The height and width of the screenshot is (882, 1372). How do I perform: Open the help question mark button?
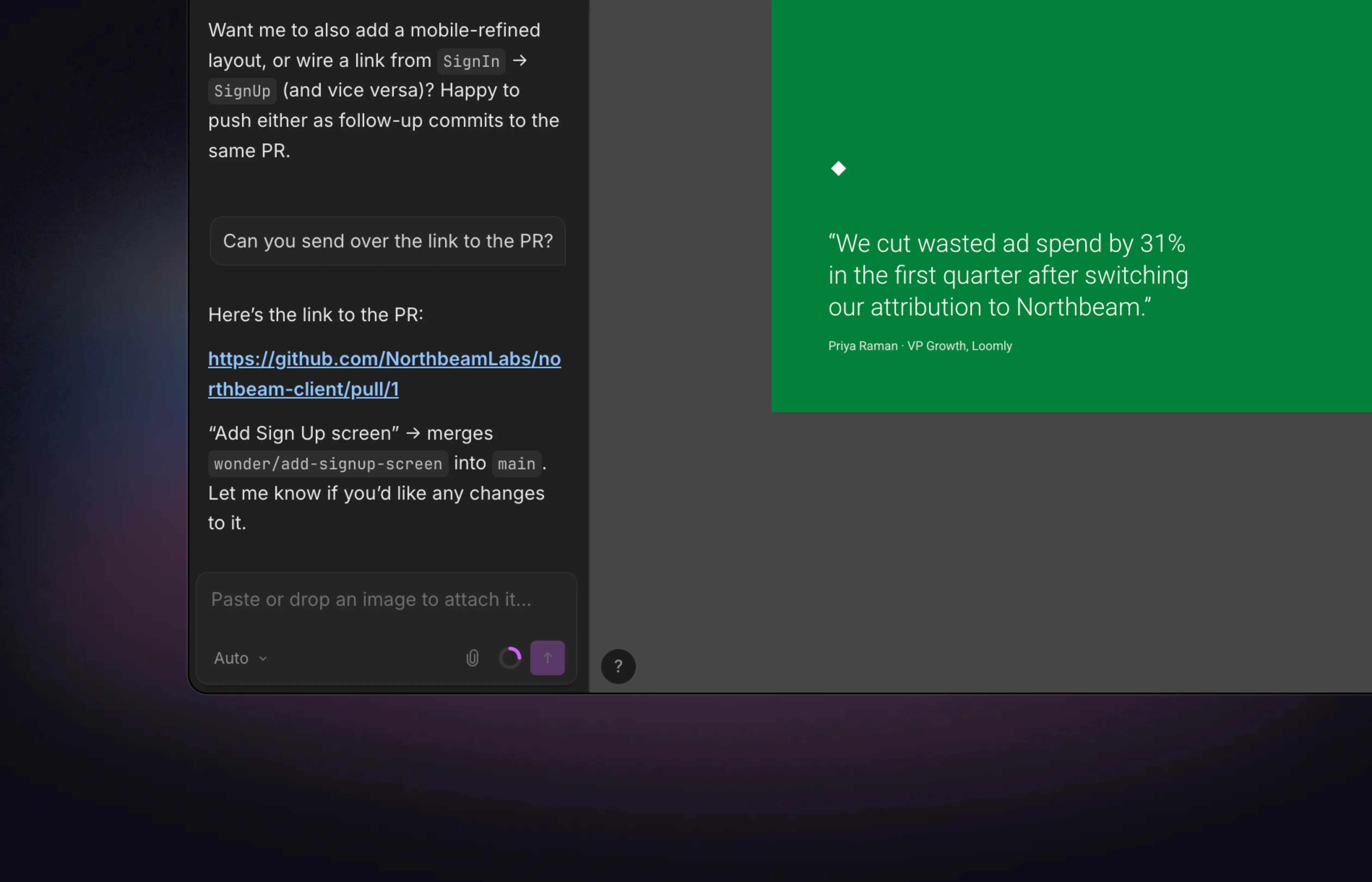tap(618, 666)
